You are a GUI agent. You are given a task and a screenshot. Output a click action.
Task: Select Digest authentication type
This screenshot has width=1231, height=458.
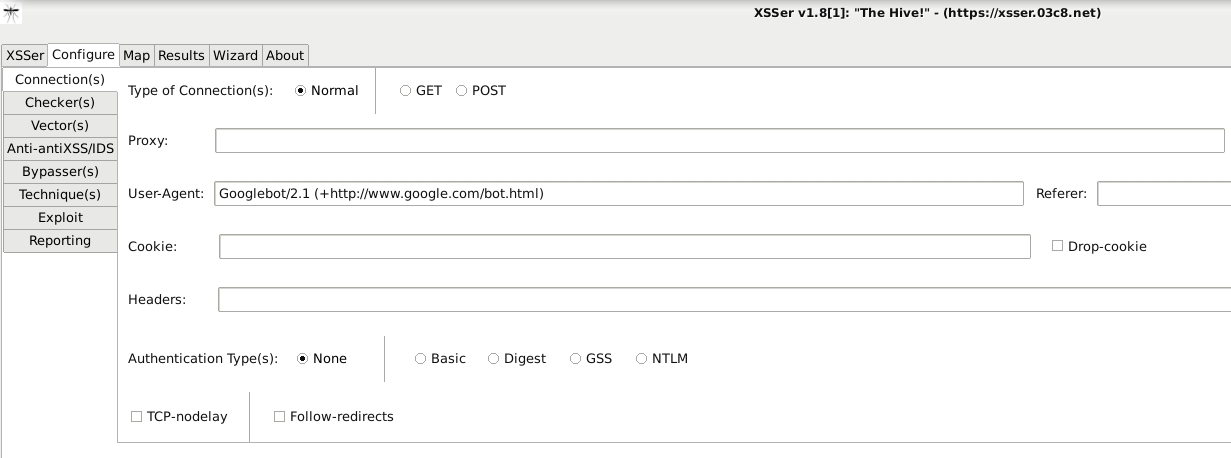[x=494, y=358]
